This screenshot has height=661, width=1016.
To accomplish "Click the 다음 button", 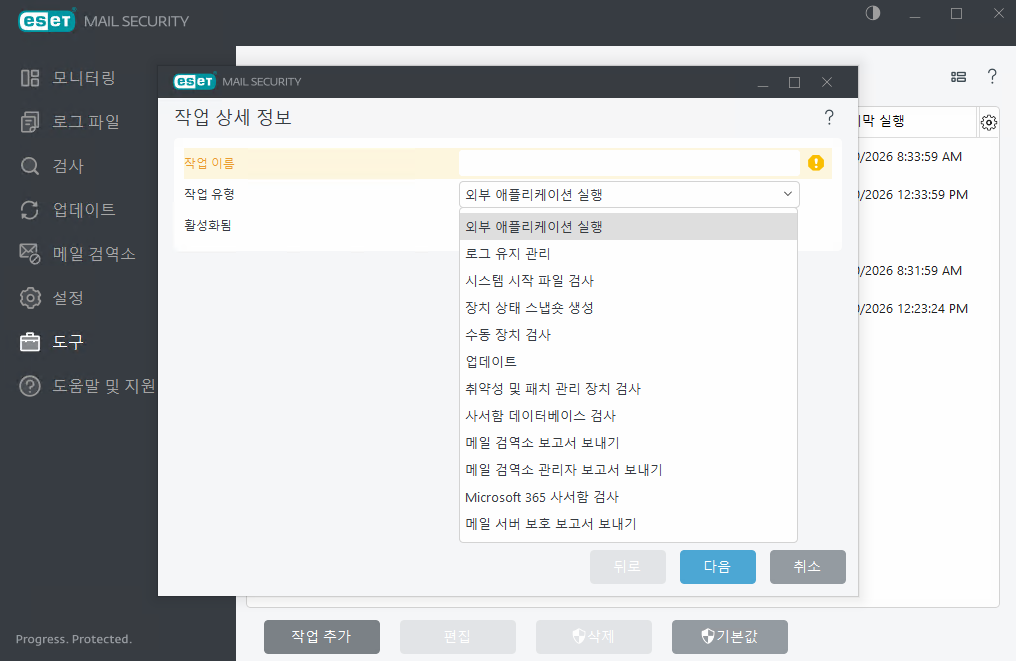I will [717, 567].
